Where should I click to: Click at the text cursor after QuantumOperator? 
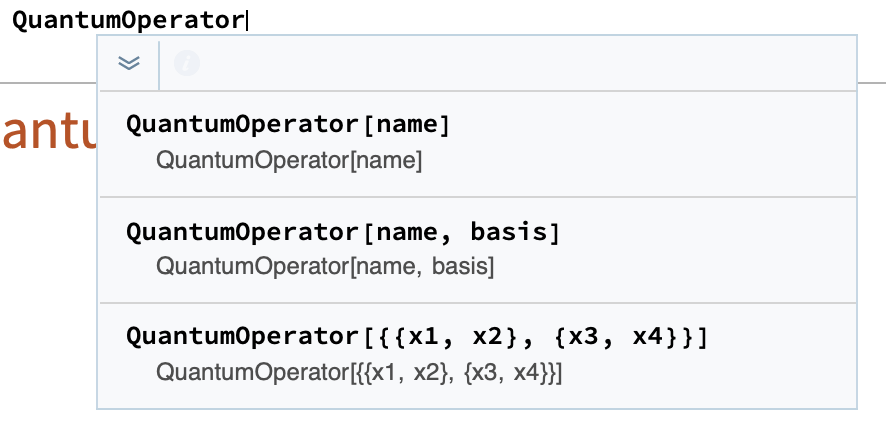(246, 21)
